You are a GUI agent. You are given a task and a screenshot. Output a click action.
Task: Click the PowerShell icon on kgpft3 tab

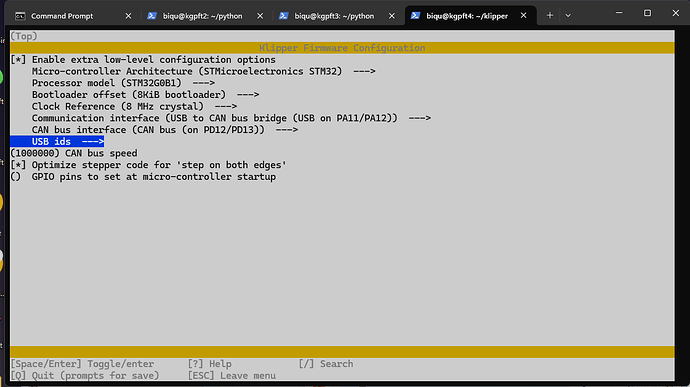(x=283, y=16)
